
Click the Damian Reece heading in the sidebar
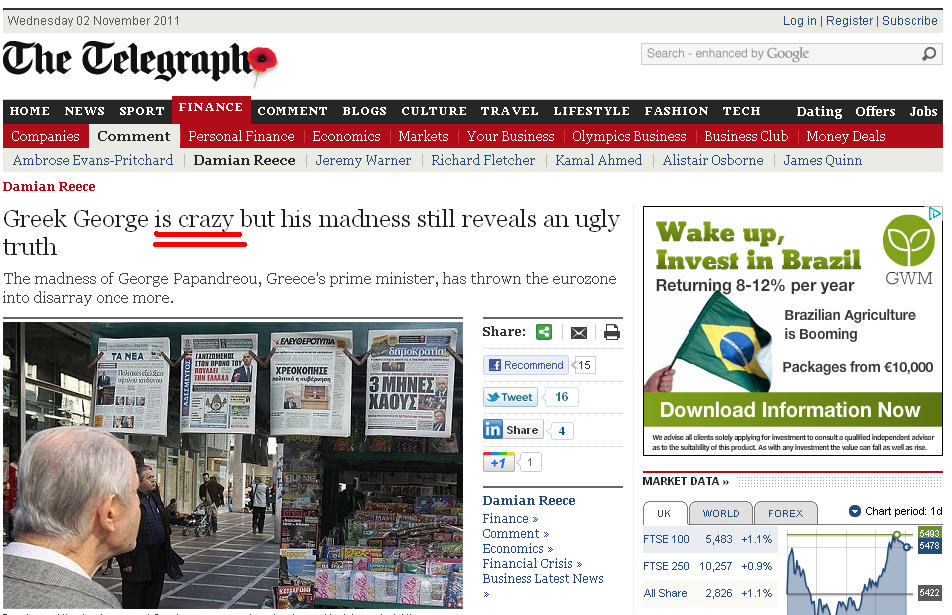529,500
